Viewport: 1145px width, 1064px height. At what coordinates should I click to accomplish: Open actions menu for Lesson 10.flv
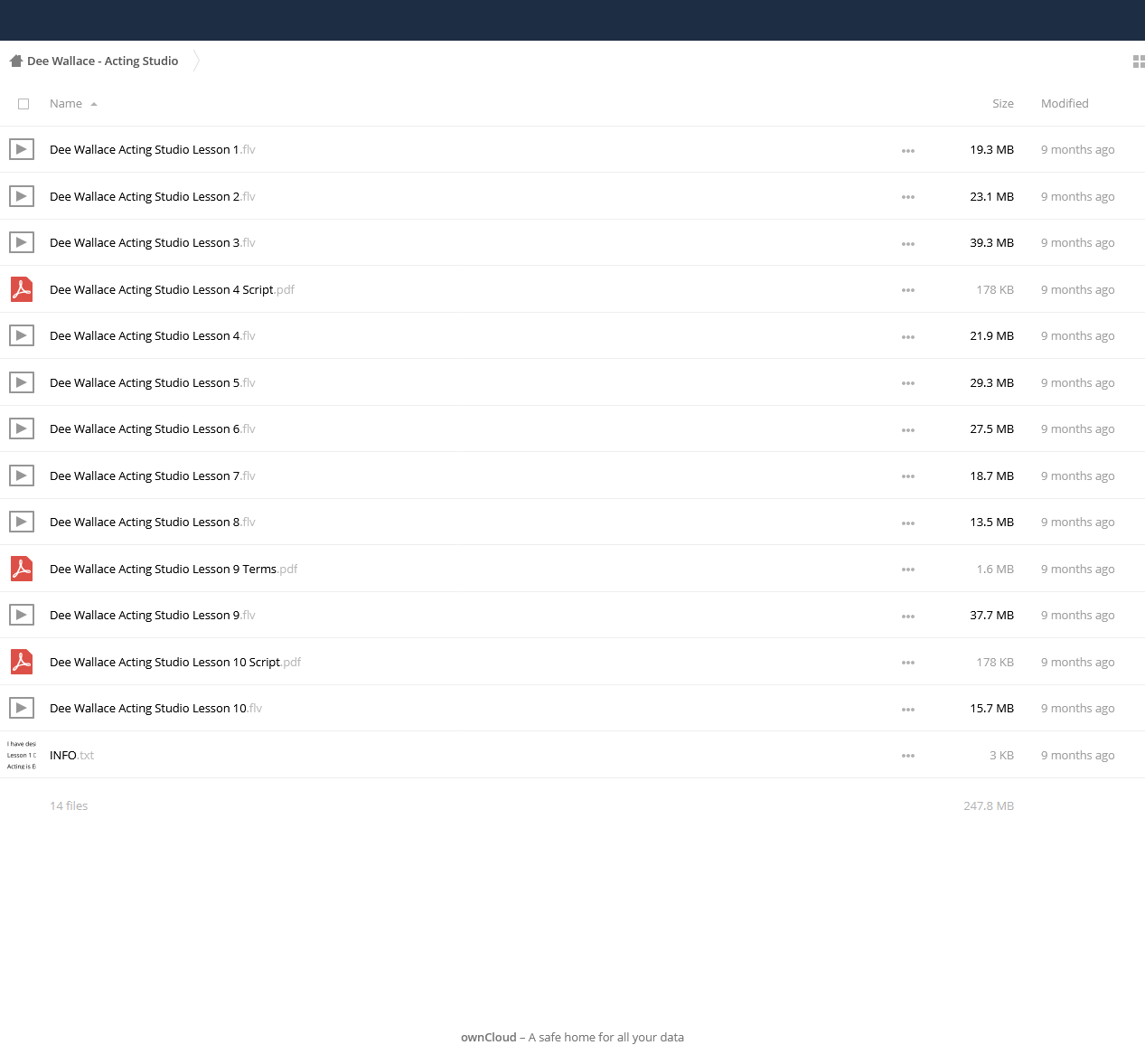908,710
